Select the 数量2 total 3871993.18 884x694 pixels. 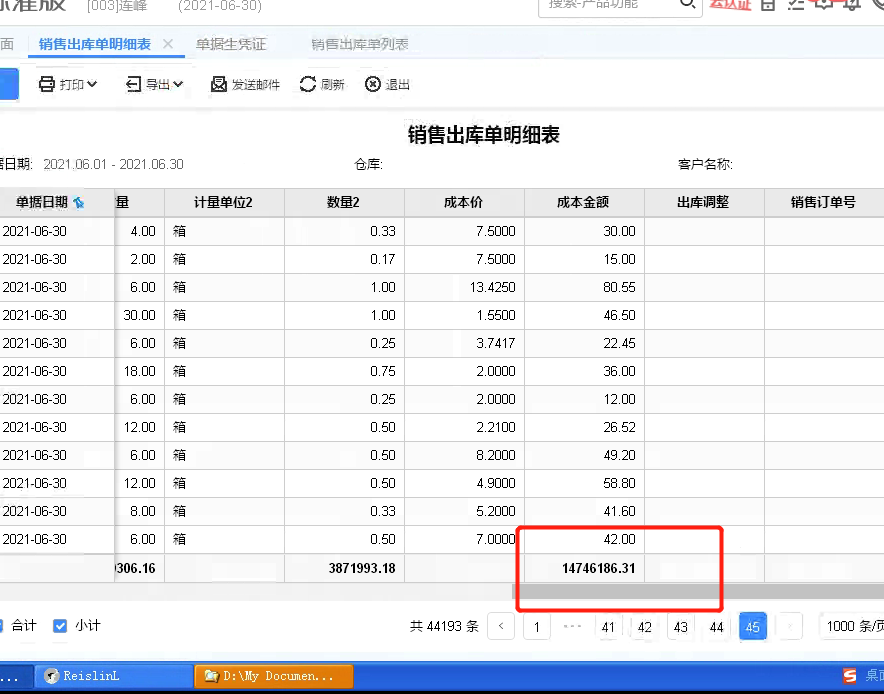click(344, 568)
